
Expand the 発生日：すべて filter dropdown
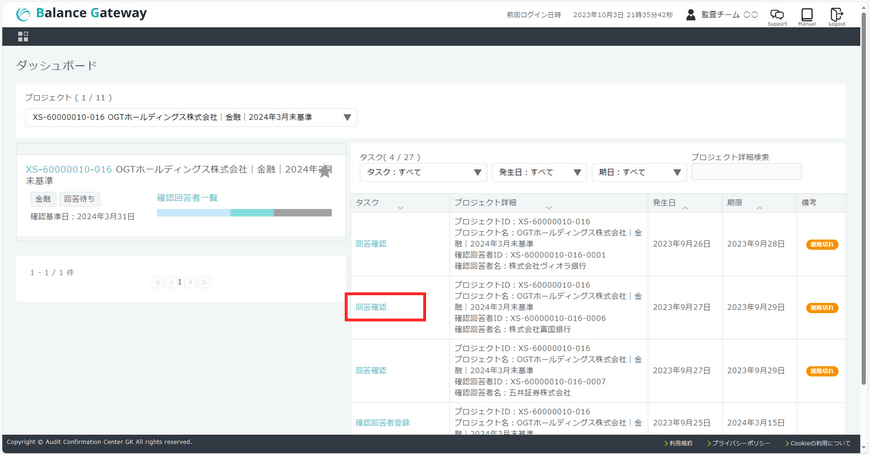coord(539,172)
